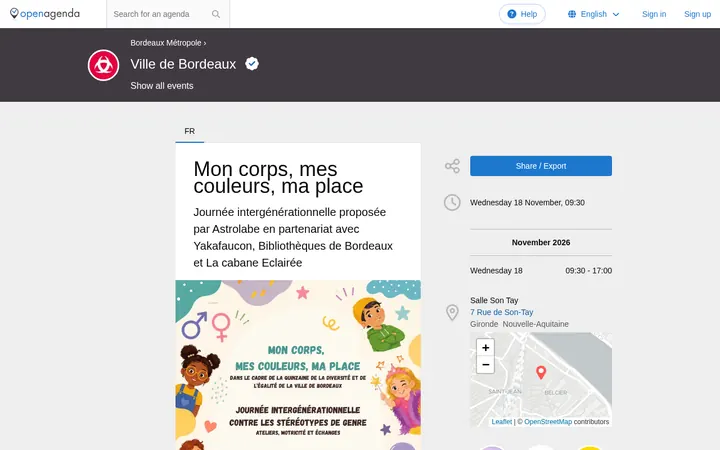The image size is (720, 450).
Task: Click the 'Journée intergénérationnelle' description paragraph
Action: click(x=293, y=237)
